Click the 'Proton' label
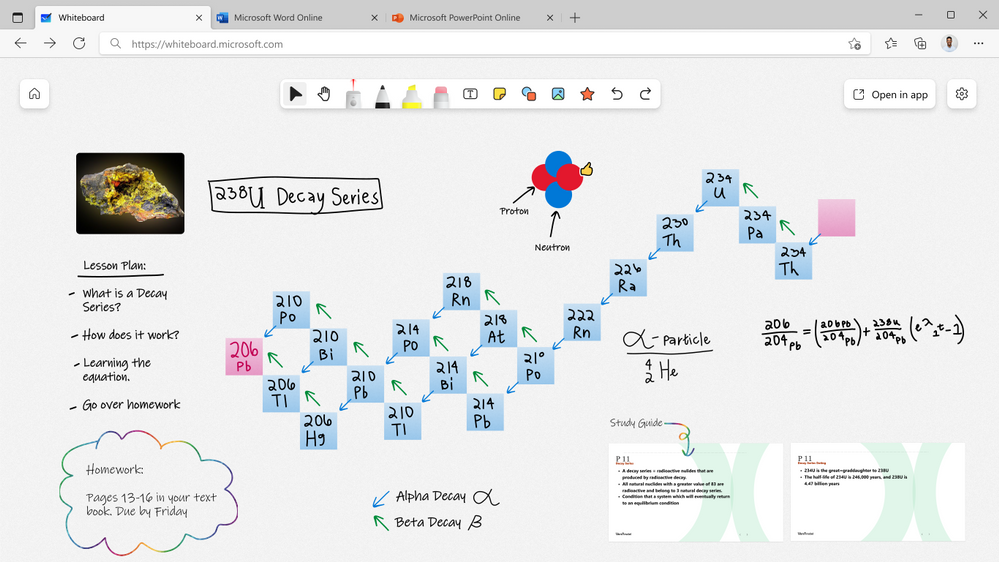 (514, 211)
